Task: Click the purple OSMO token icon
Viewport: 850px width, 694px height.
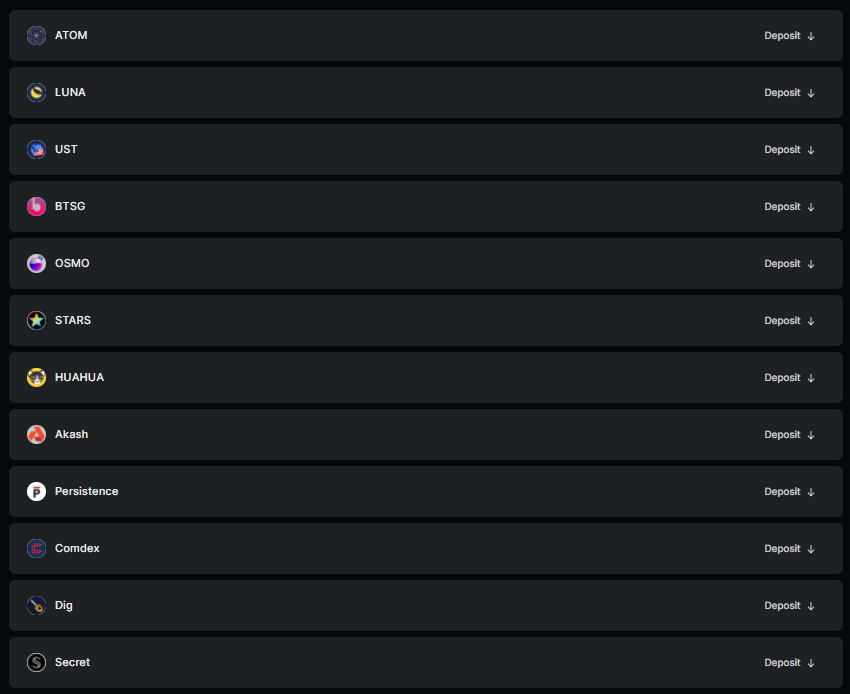Action: coord(36,264)
